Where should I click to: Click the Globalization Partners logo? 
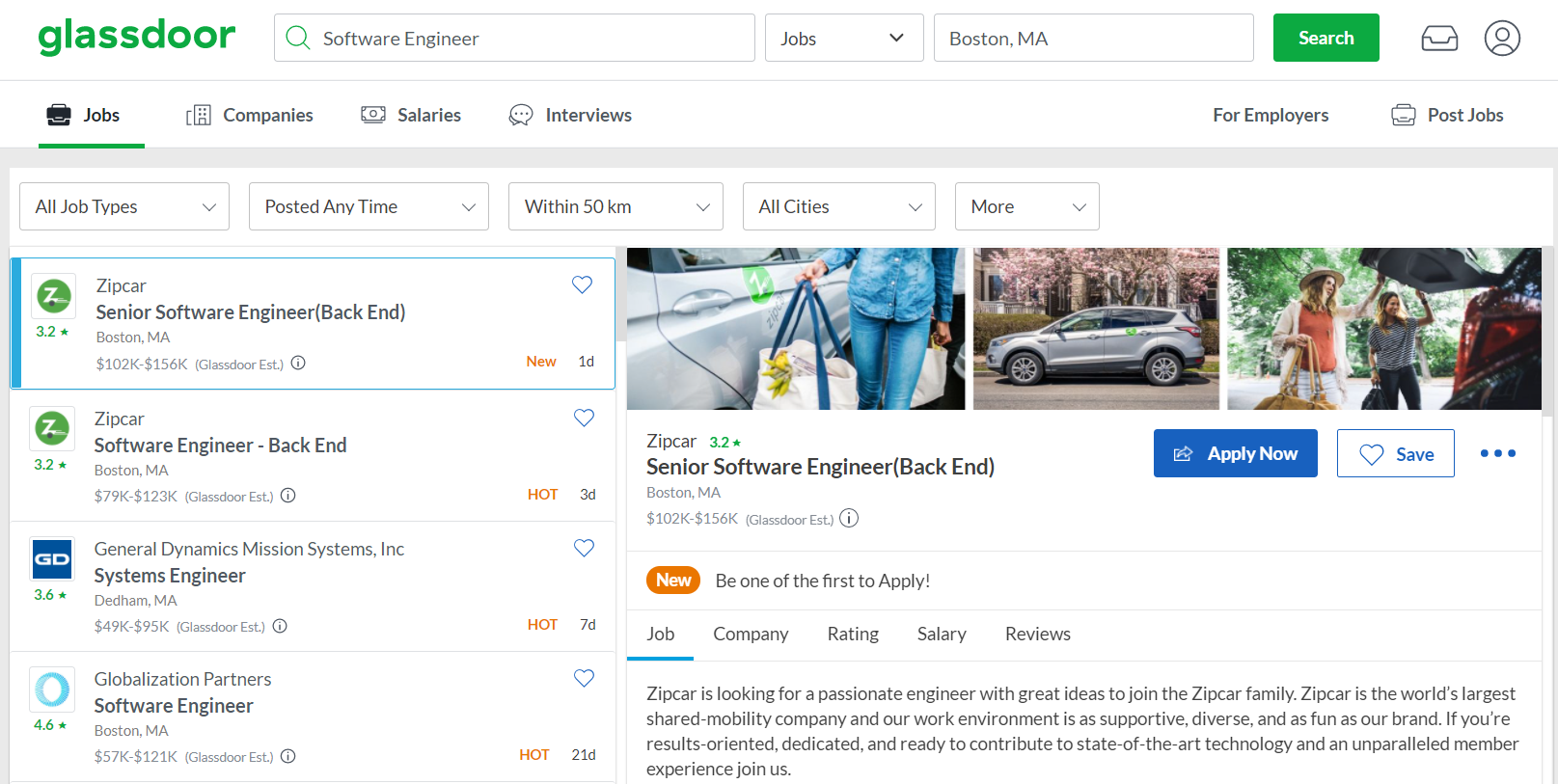point(52,689)
